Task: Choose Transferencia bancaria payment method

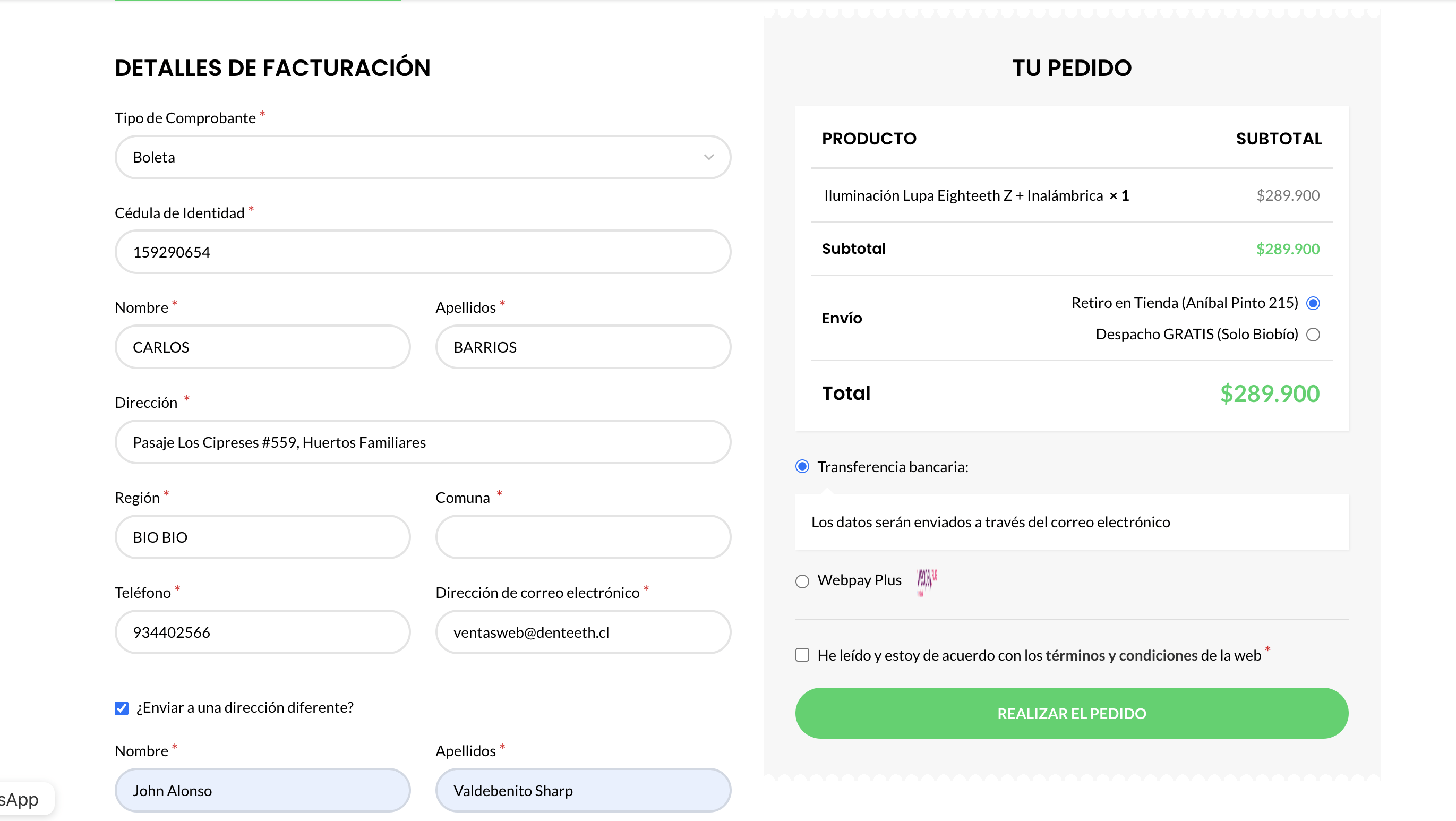Action: coord(801,466)
